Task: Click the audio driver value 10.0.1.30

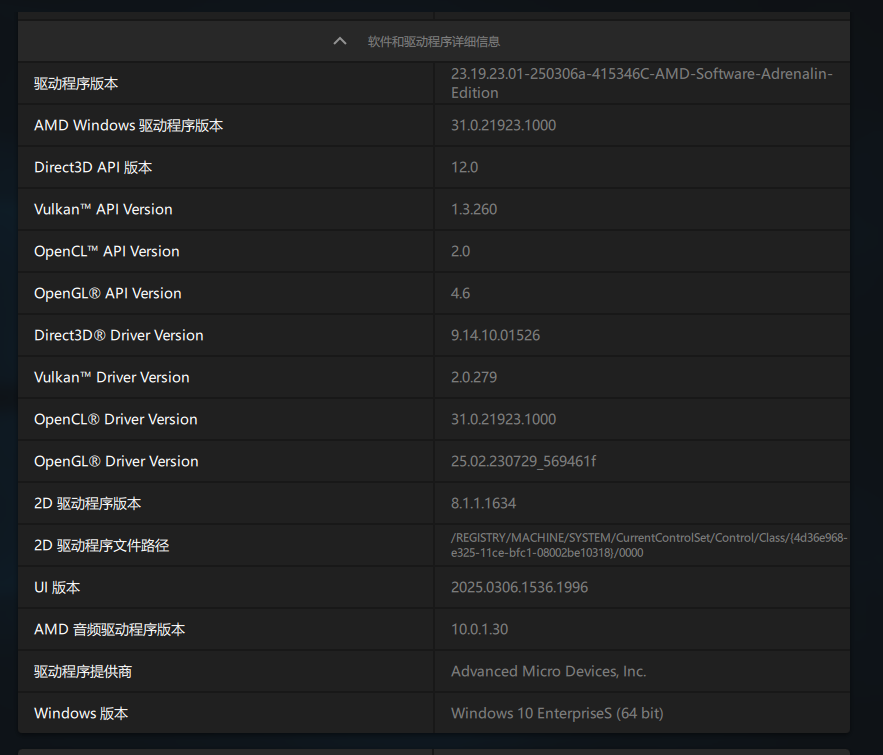Action: coord(479,629)
